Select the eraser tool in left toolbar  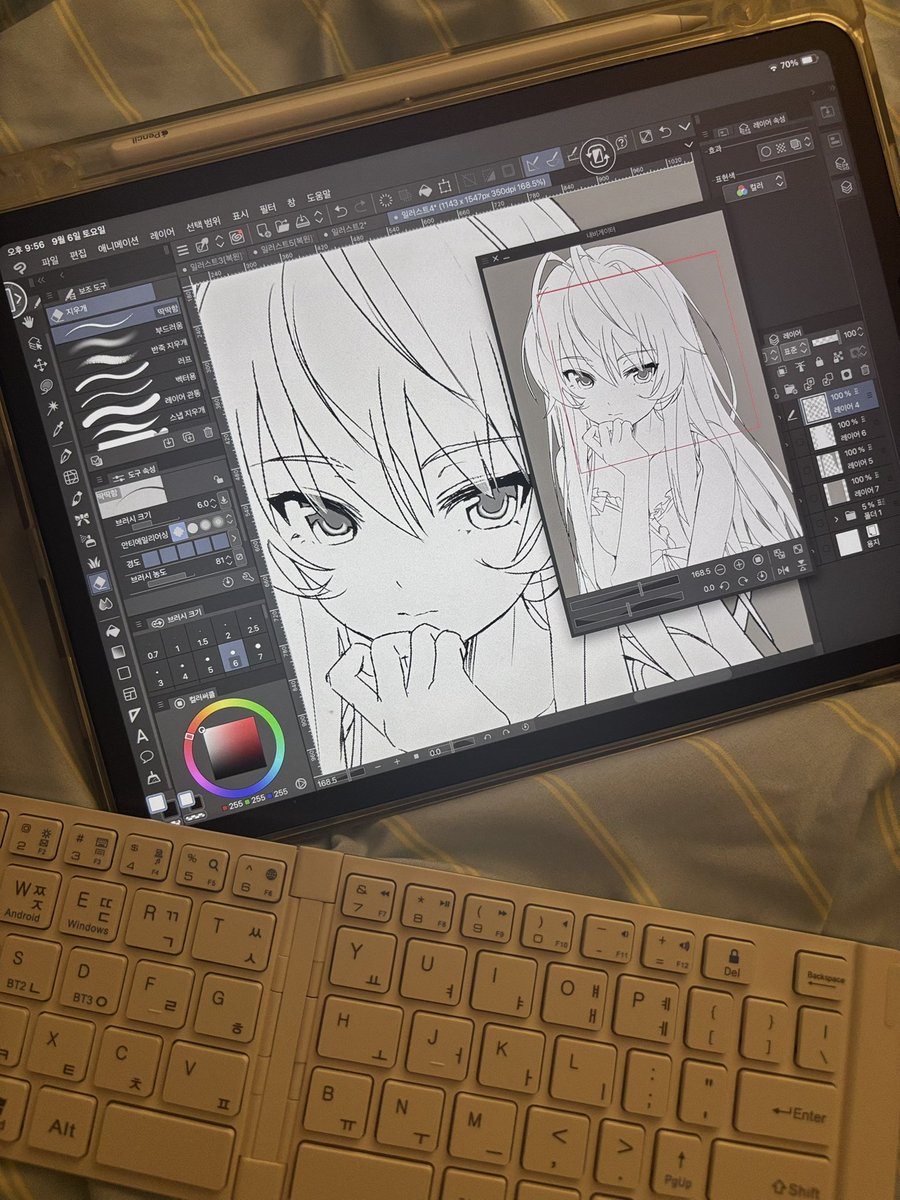[x=100, y=582]
